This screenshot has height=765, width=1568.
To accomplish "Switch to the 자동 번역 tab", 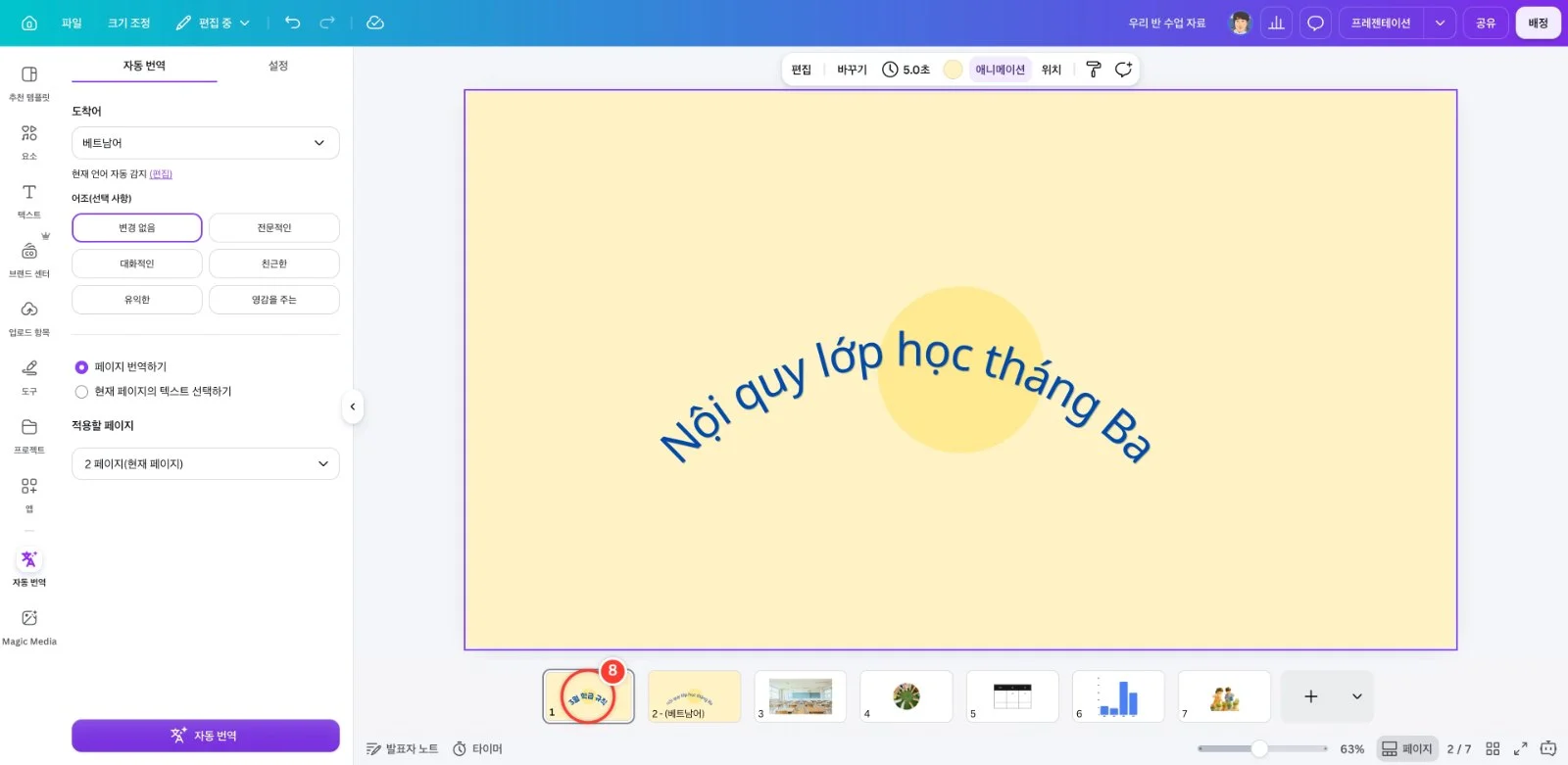I will (x=144, y=66).
